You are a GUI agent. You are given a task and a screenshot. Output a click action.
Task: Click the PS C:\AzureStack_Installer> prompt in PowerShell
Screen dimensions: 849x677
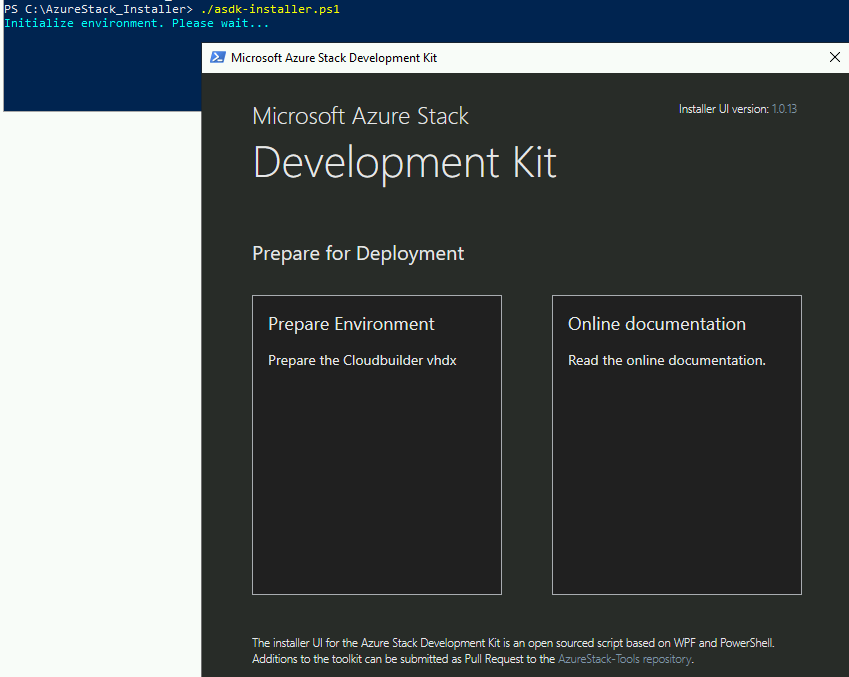[98, 9]
